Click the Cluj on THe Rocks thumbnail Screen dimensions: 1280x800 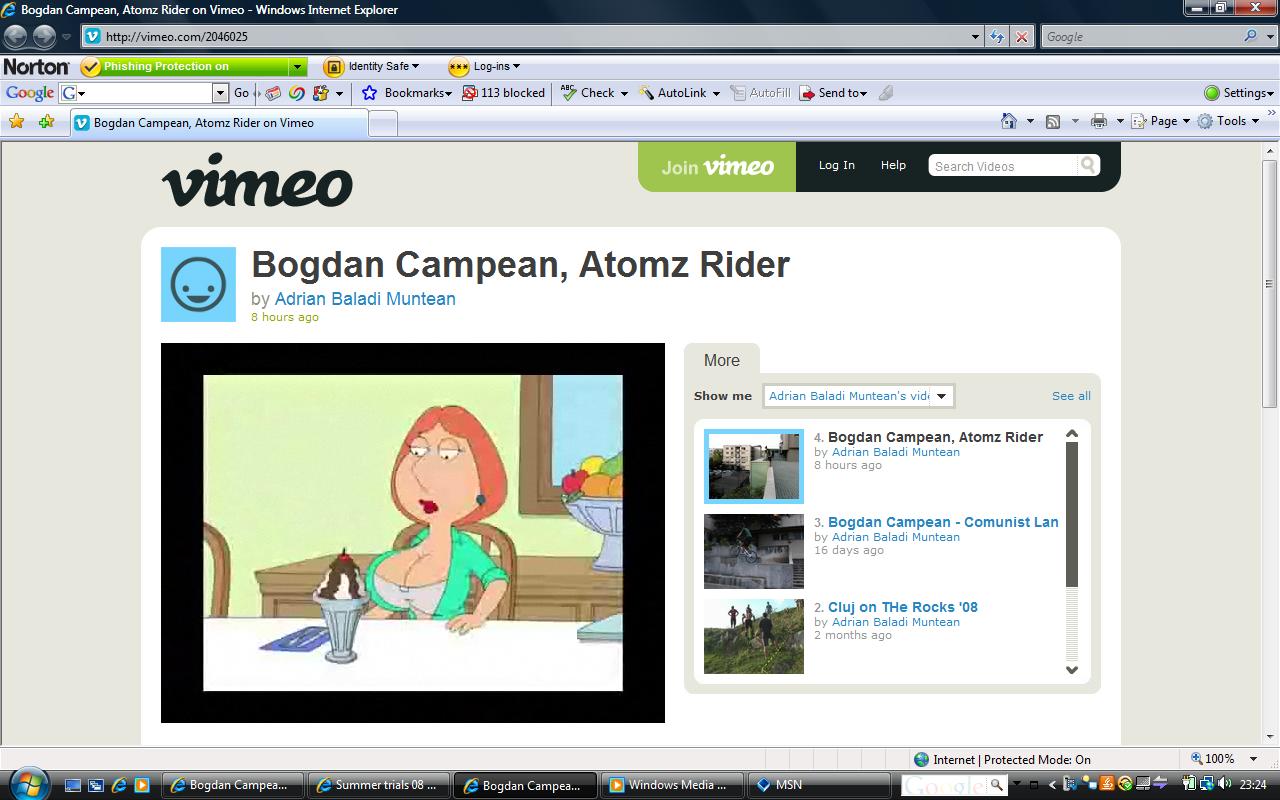754,636
